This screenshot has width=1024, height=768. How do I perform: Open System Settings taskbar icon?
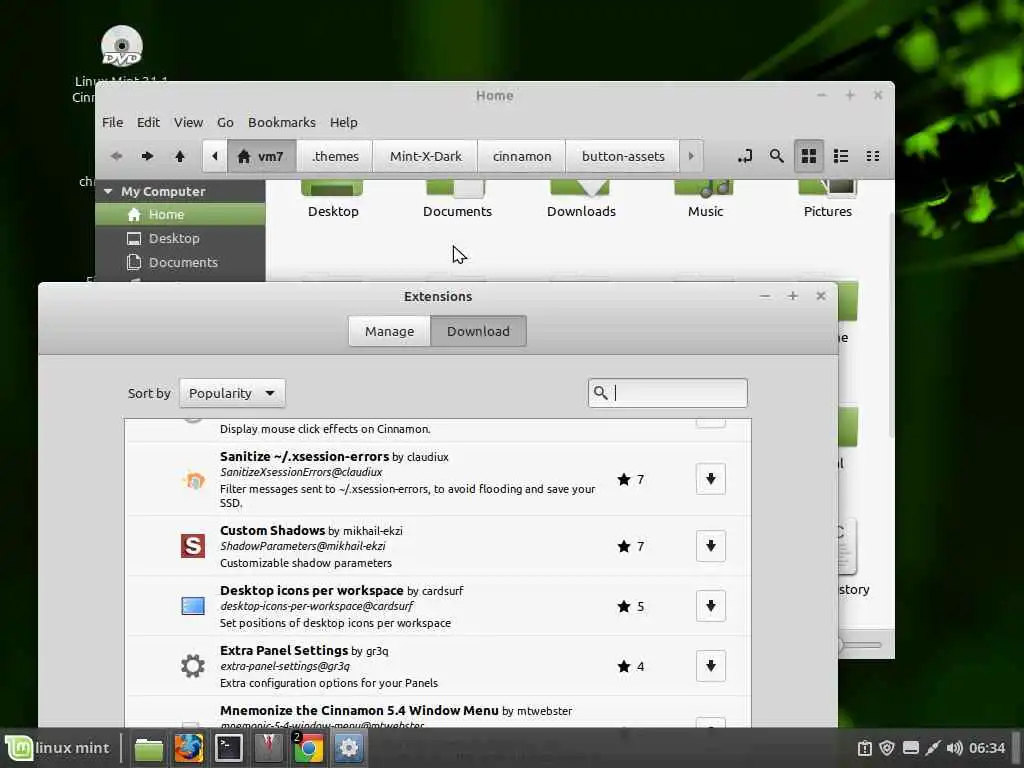[x=349, y=748]
